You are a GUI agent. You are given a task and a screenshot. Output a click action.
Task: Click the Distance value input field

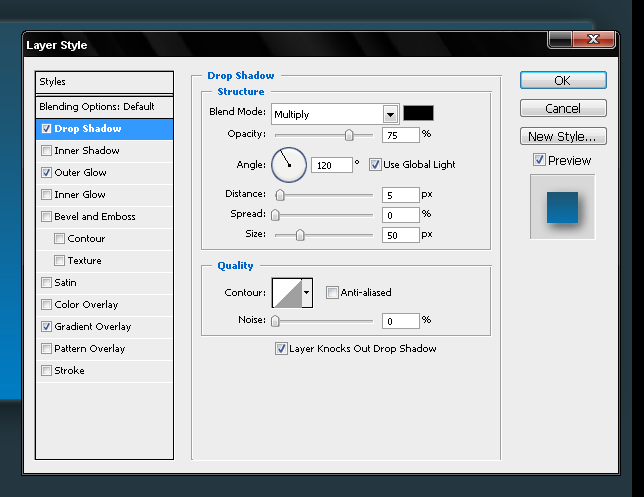point(399,195)
